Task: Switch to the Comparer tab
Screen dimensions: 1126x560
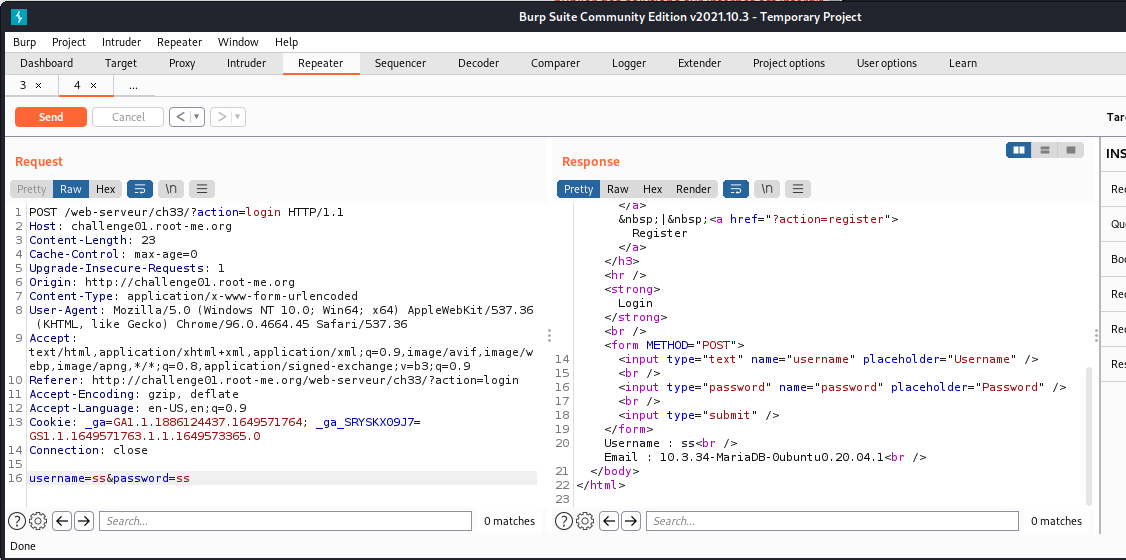Action: [556, 63]
